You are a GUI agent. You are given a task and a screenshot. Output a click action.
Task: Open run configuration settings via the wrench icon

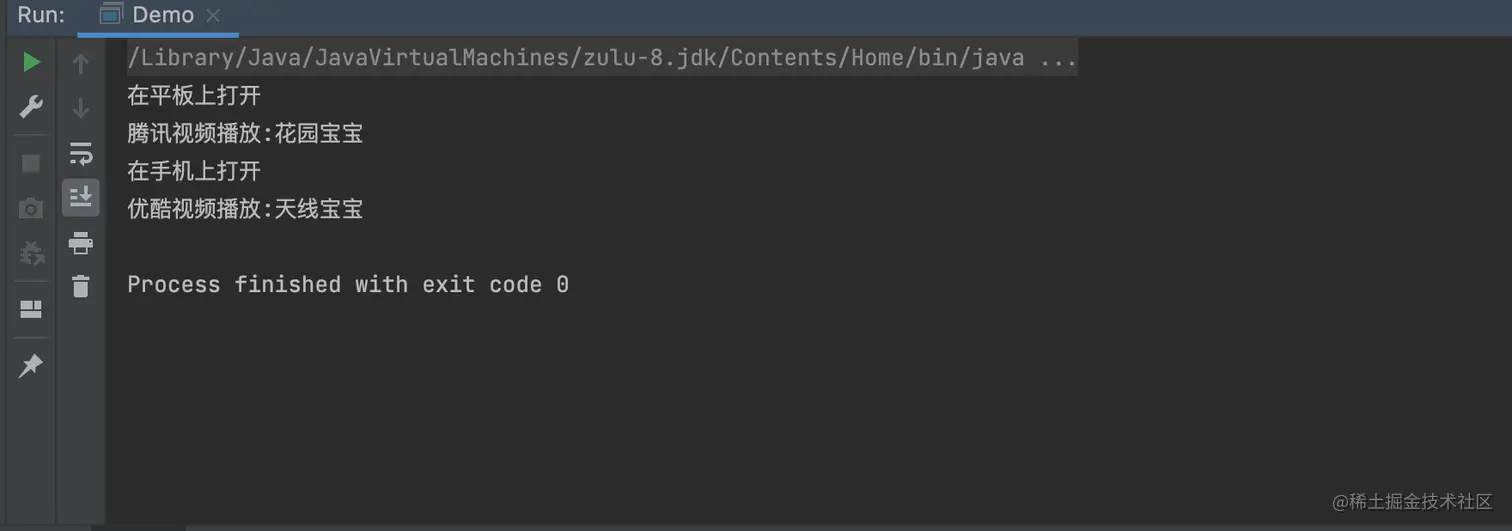[31, 106]
